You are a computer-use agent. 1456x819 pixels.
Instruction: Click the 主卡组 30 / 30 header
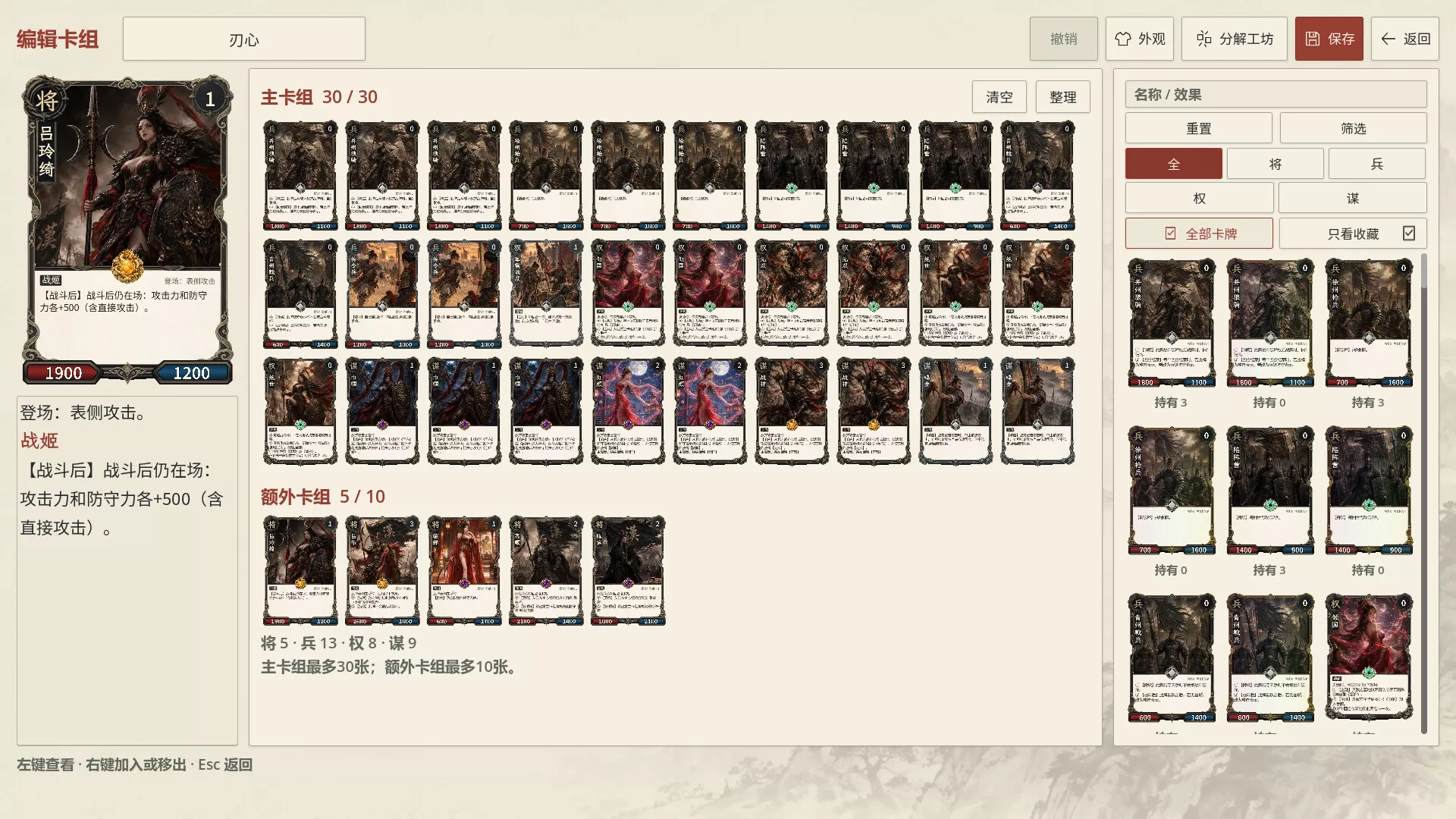pos(318,97)
